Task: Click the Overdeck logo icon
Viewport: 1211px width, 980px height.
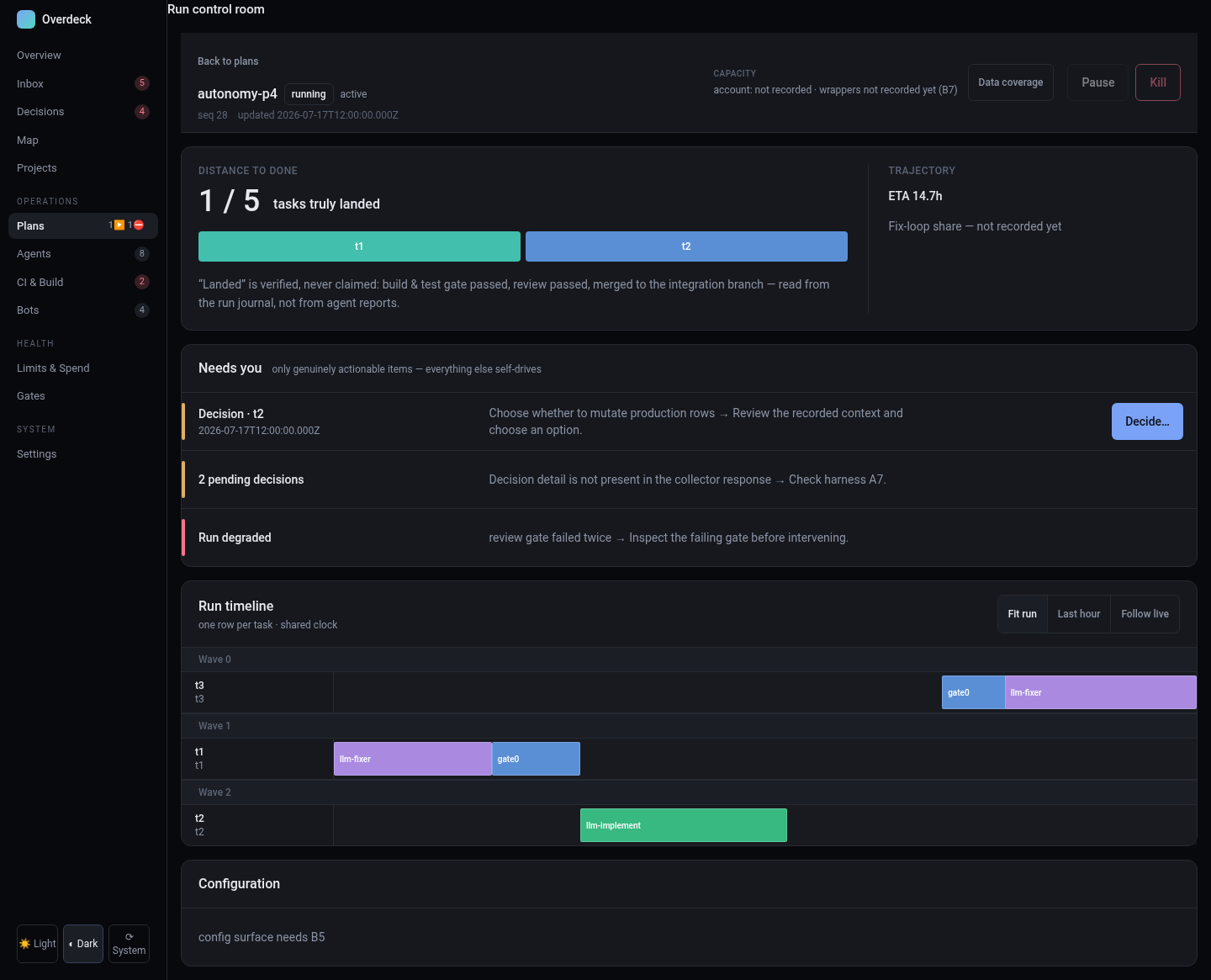Action: [x=26, y=19]
